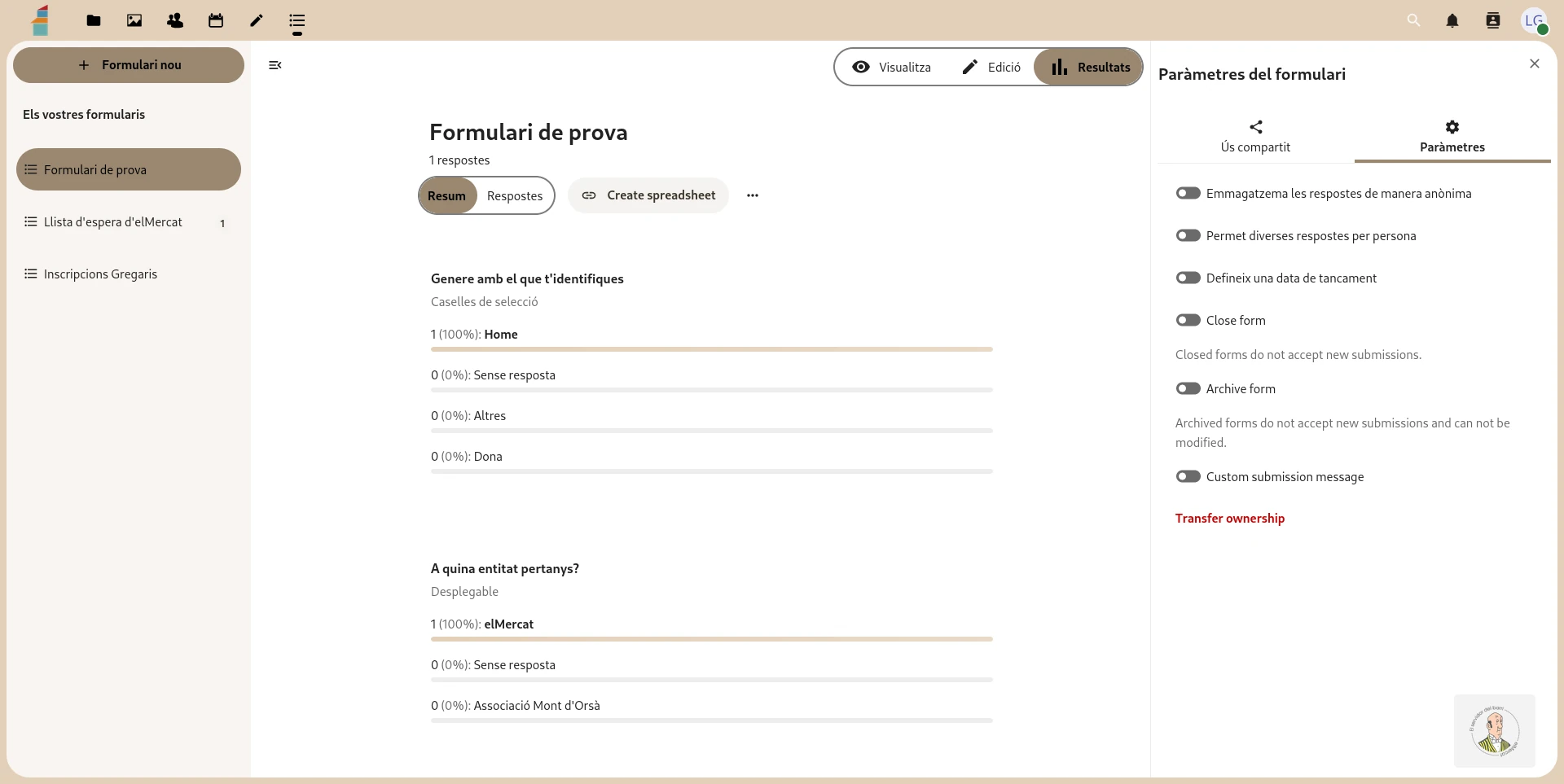Create a new form with Formulari nou
1564x784 pixels.
coord(128,65)
